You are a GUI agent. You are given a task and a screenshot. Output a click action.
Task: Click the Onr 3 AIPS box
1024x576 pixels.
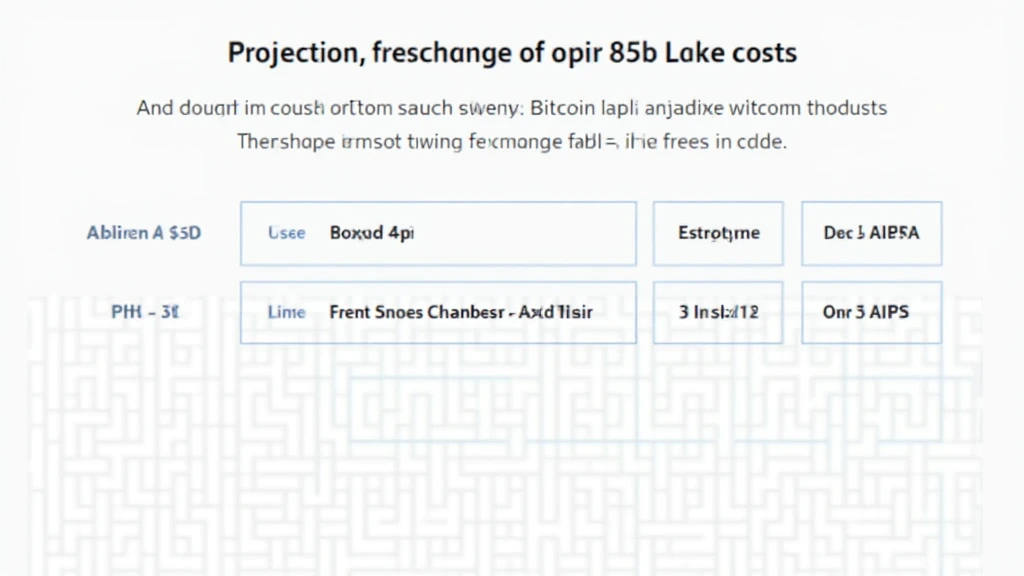[871, 312]
